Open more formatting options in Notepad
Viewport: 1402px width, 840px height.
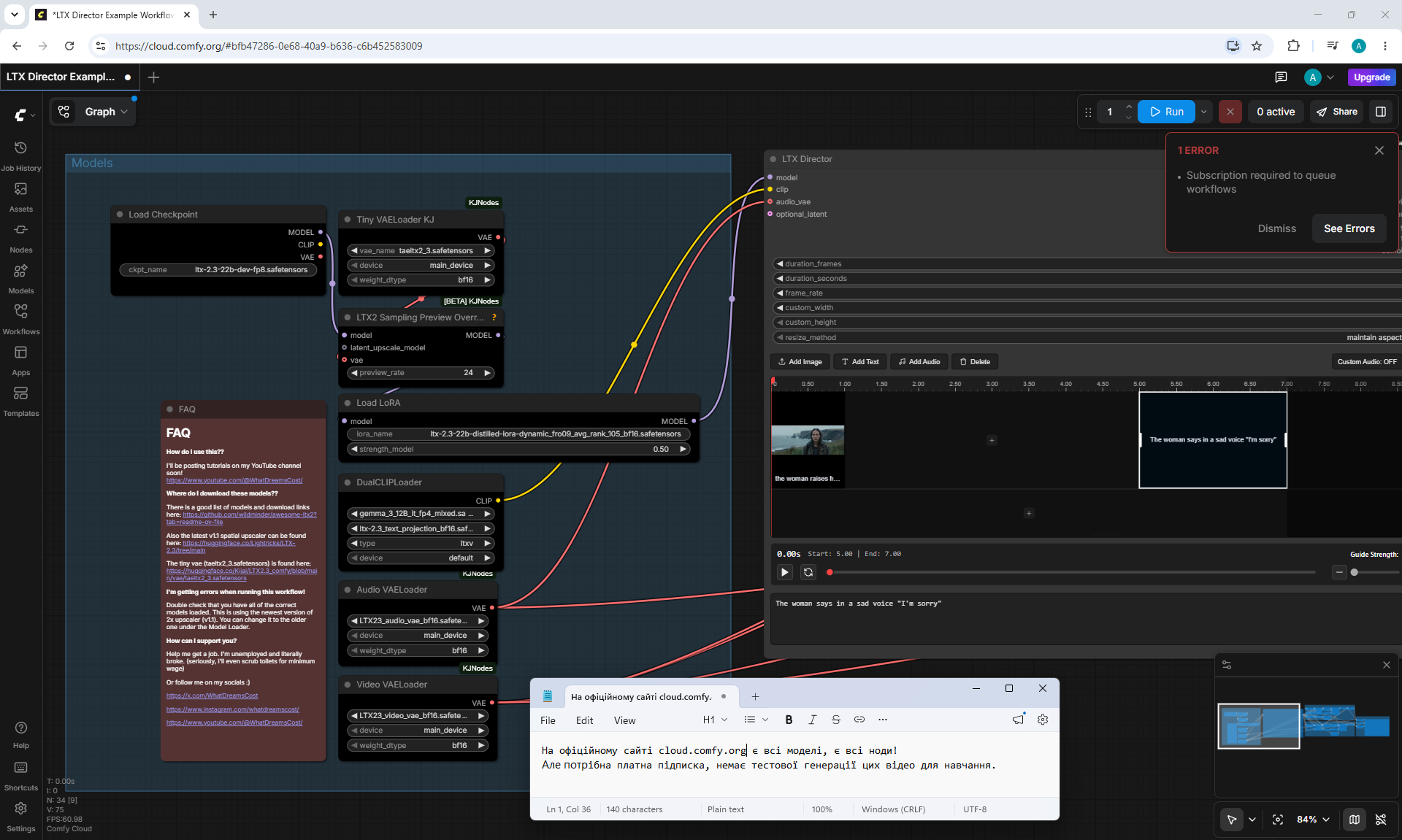883,720
